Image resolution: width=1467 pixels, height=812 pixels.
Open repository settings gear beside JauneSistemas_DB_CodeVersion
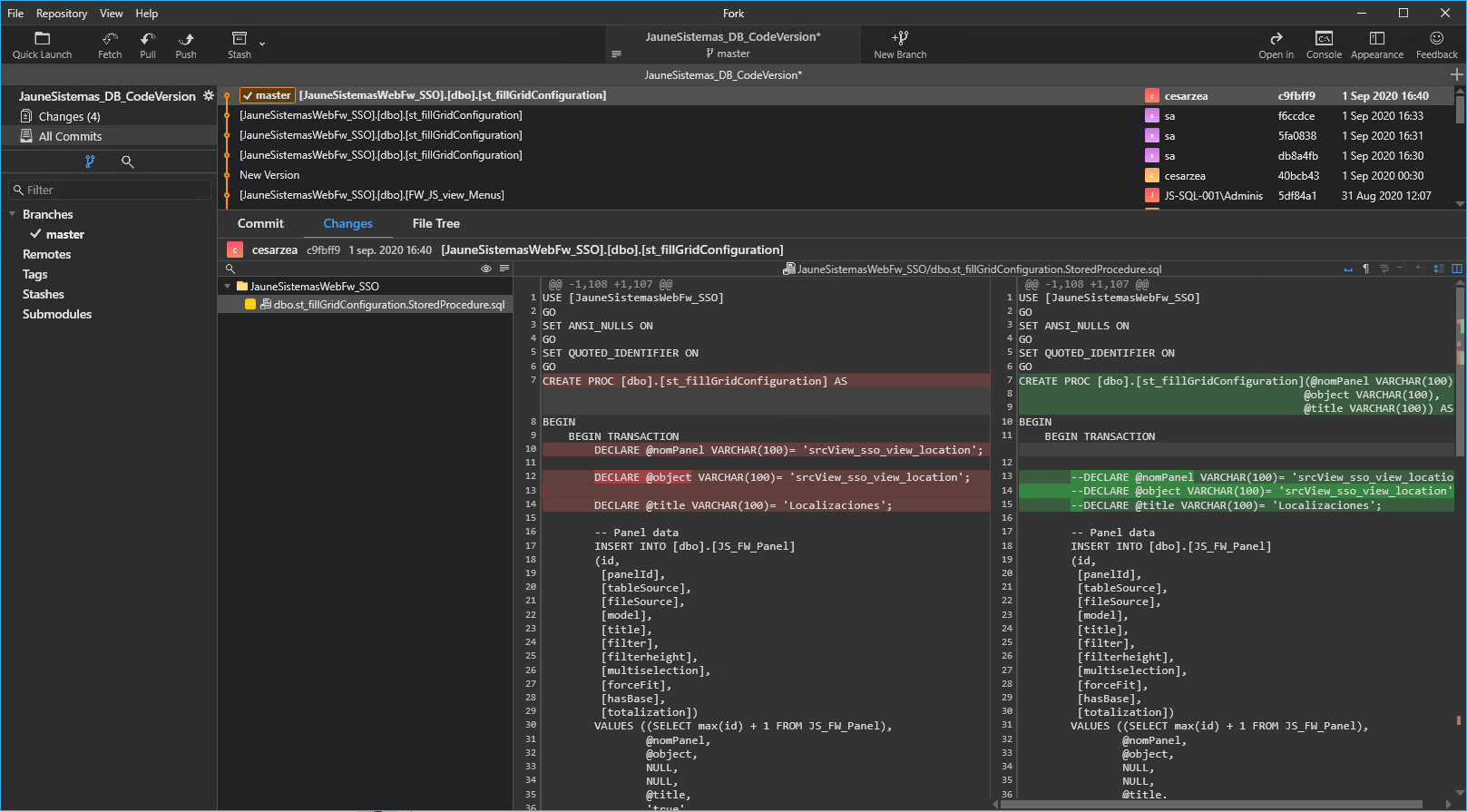click(208, 95)
